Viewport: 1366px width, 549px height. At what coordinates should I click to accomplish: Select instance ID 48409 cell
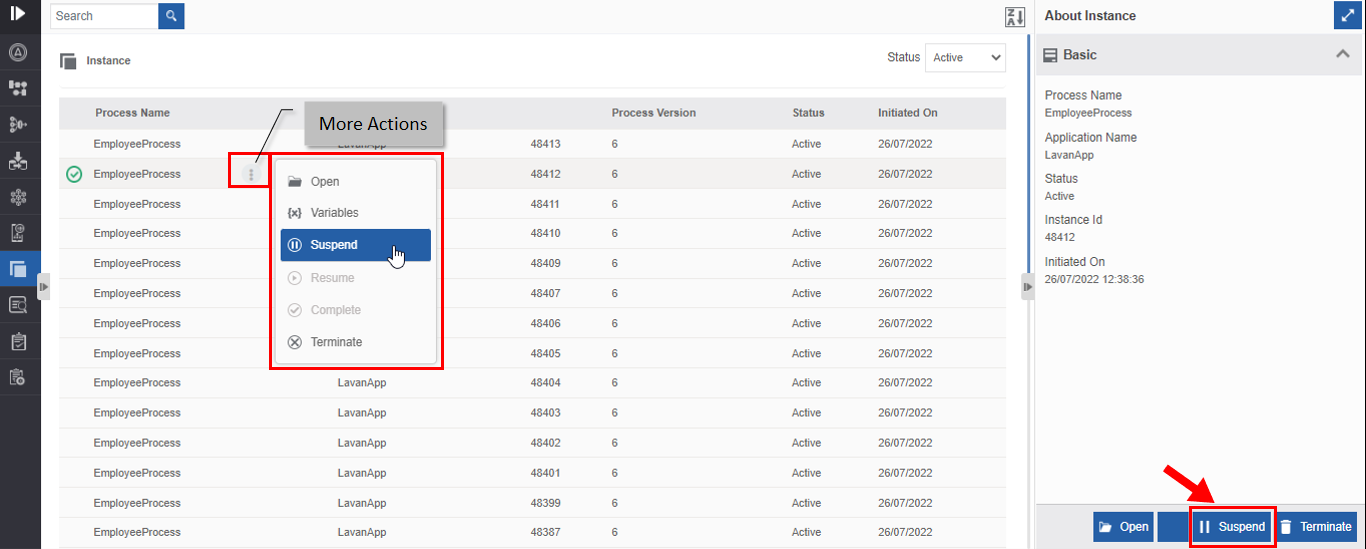click(x=546, y=264)
